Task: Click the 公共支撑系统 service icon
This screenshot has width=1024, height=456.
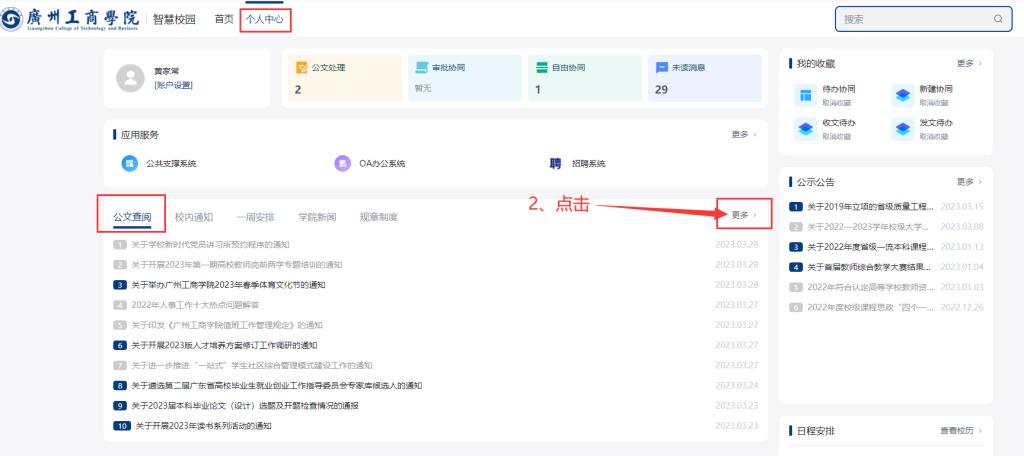Action: click(130, 164)
